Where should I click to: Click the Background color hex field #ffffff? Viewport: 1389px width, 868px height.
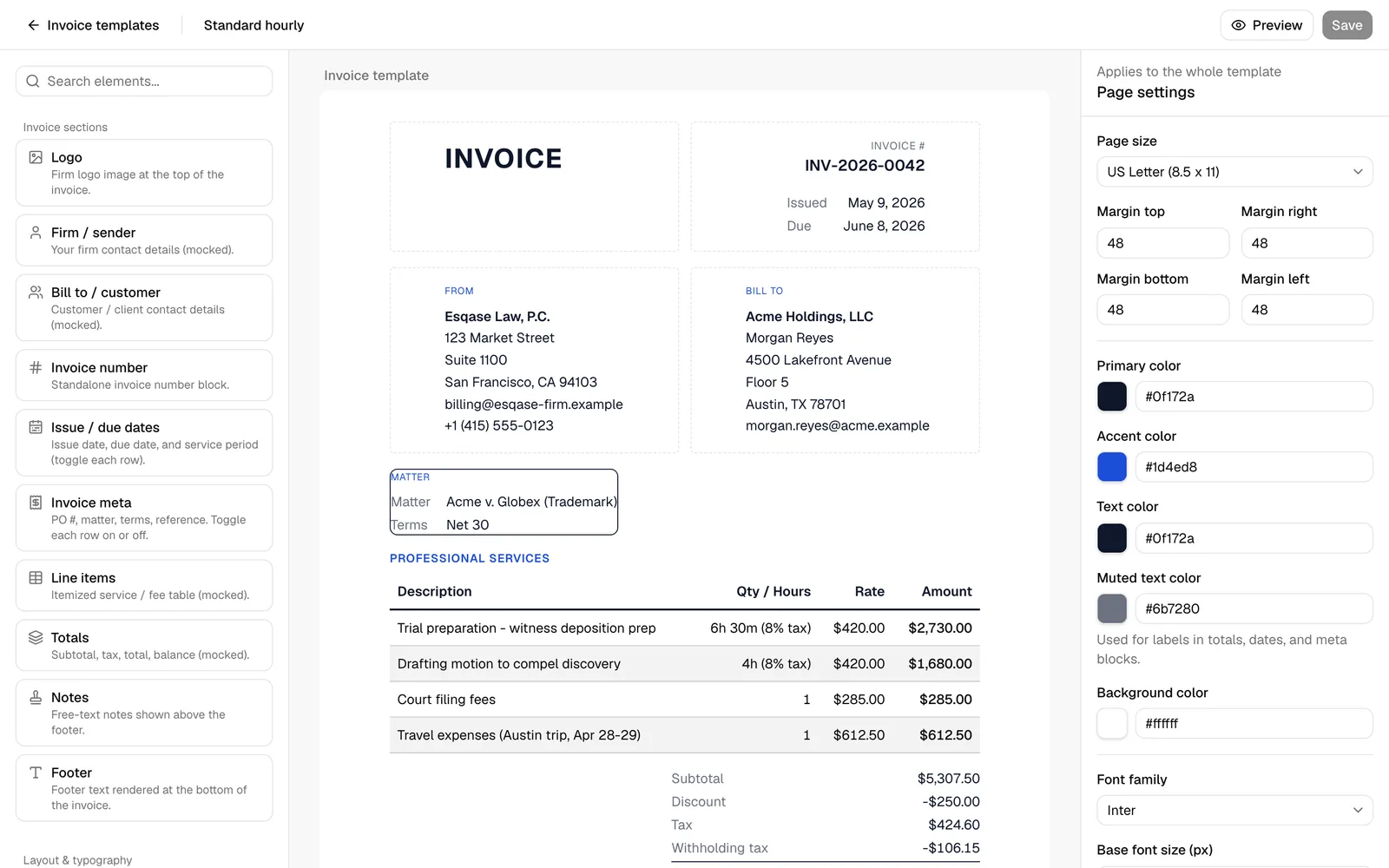[1254, 723]
